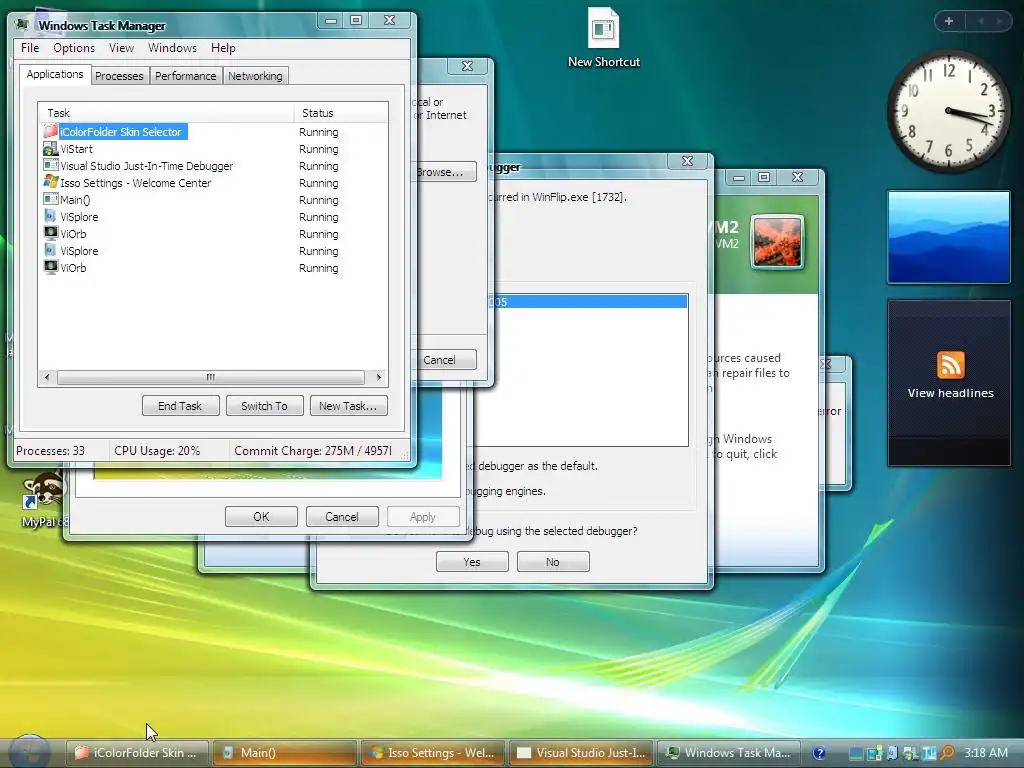Screen dimensions: 1024x768
Task: Open the File menu in Task Manager
Action: pos(30,48)
